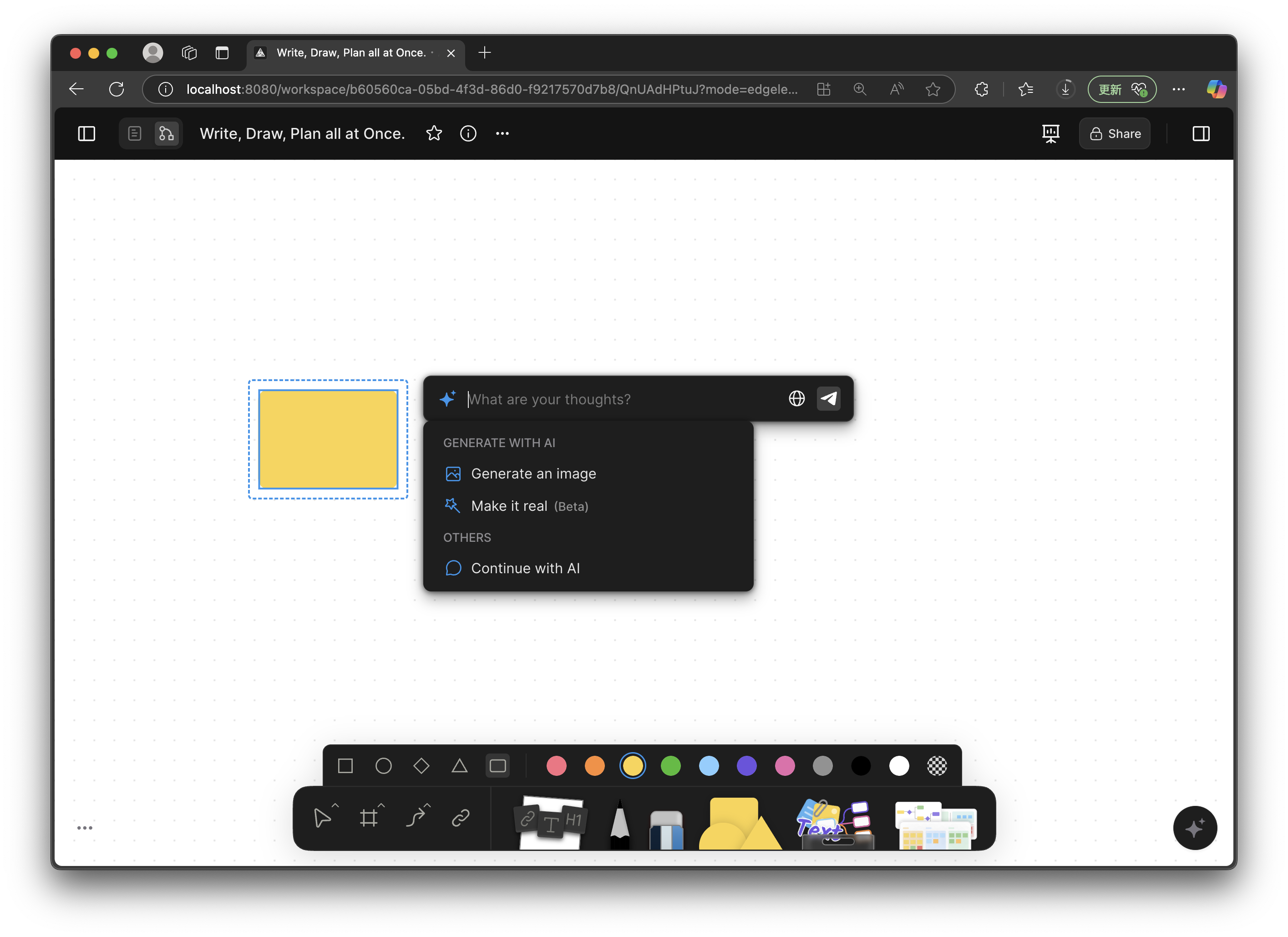The height and width of the screenshot is (937, 1288).
Task: Click the Share button
Action: 1115,133
